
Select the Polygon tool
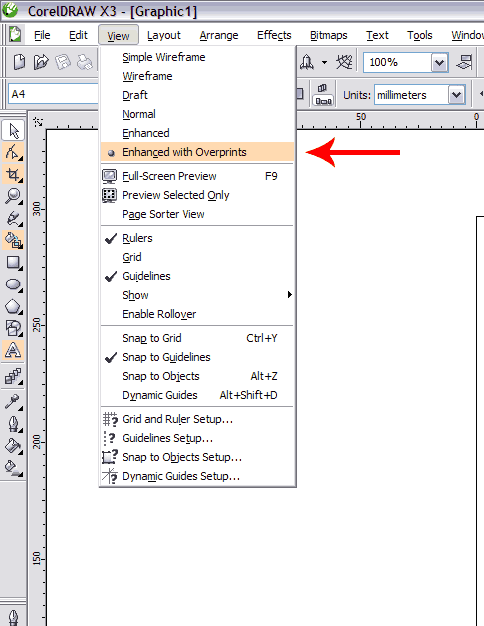[x=13, y=306]
